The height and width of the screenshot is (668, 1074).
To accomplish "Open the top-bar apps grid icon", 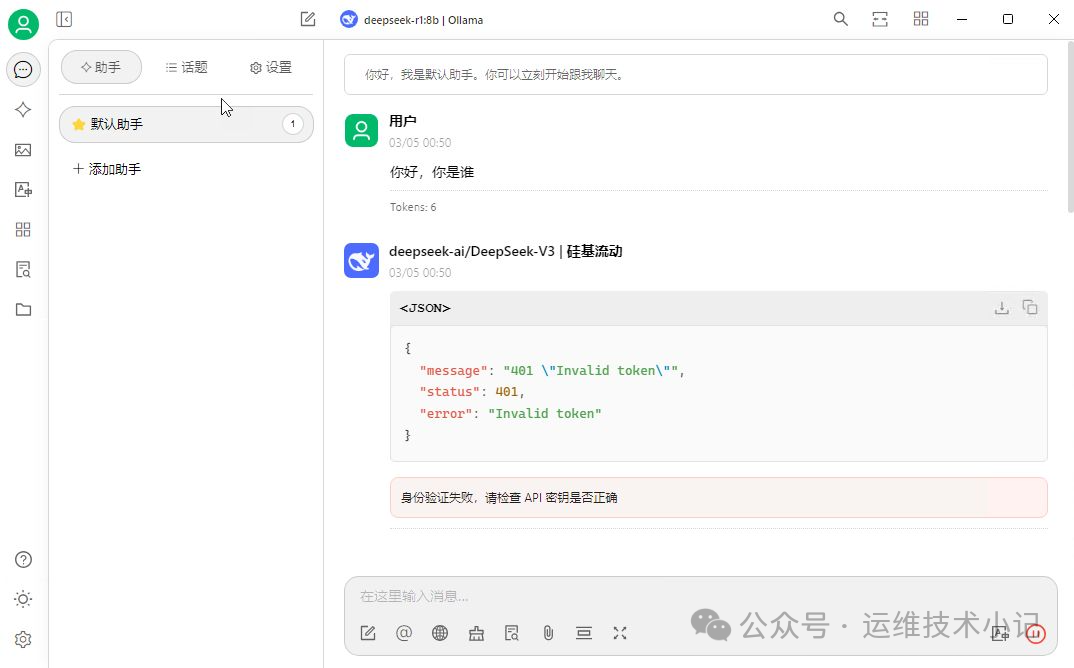I will coord(921,19).
